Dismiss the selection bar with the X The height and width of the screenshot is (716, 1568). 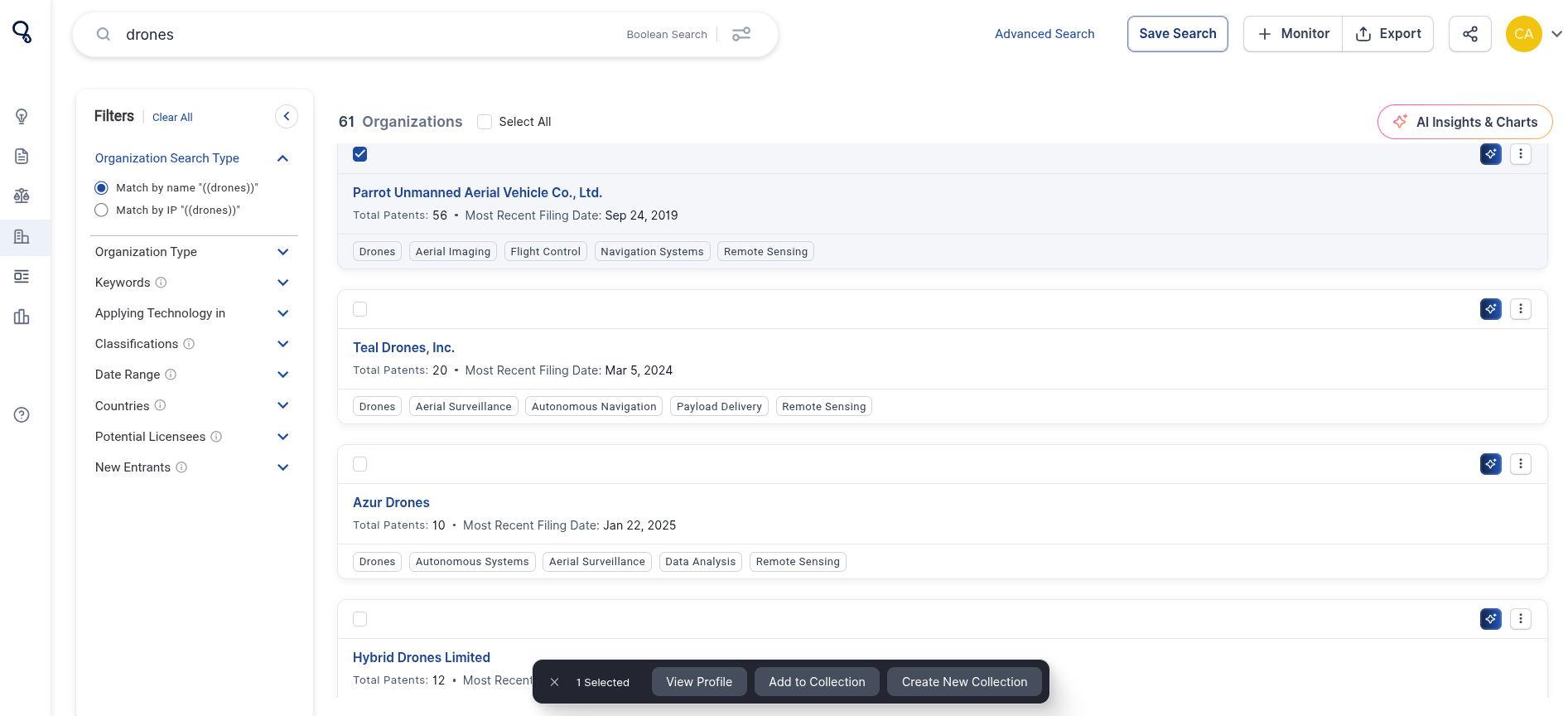coord(555,682)
